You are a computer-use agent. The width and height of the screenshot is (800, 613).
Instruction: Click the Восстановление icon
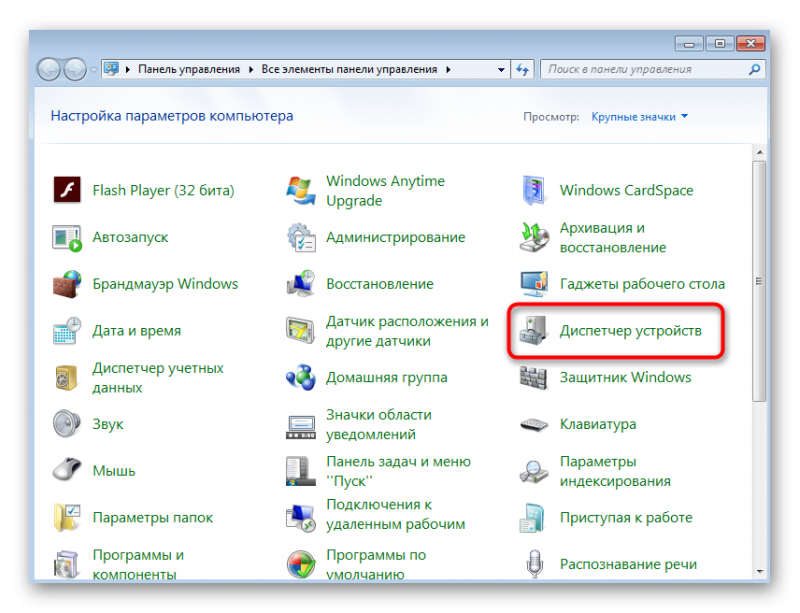coord(301,284)
